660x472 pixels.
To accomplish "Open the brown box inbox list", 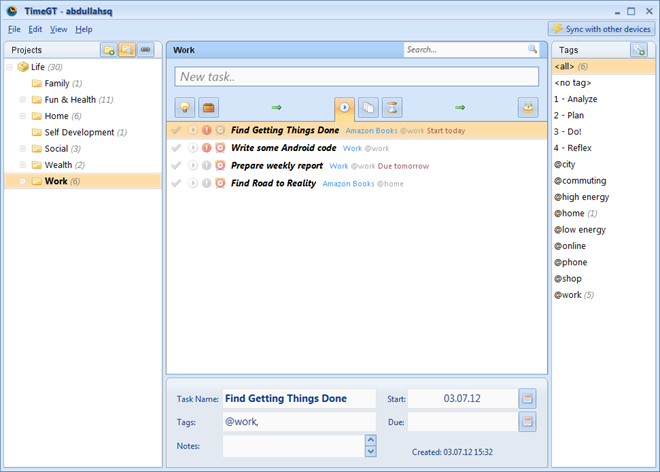I will 208,108.
